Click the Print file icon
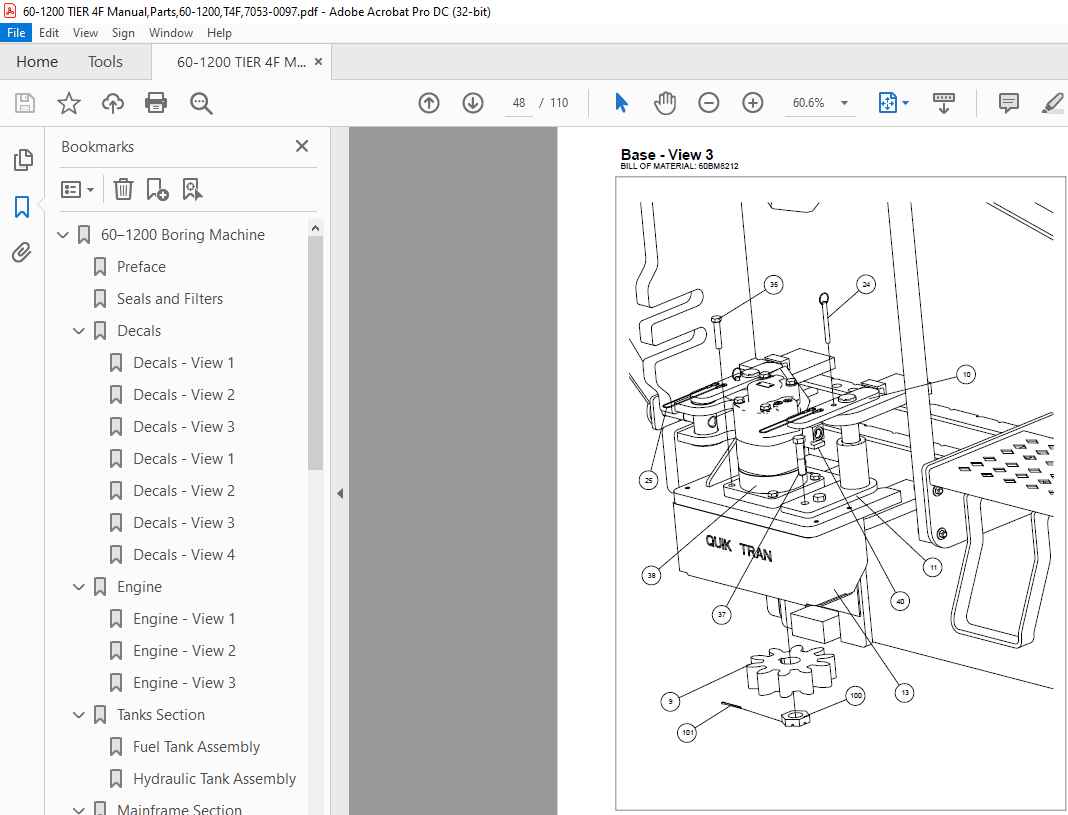Viewport: 1068px width, 815px height. 156,103
